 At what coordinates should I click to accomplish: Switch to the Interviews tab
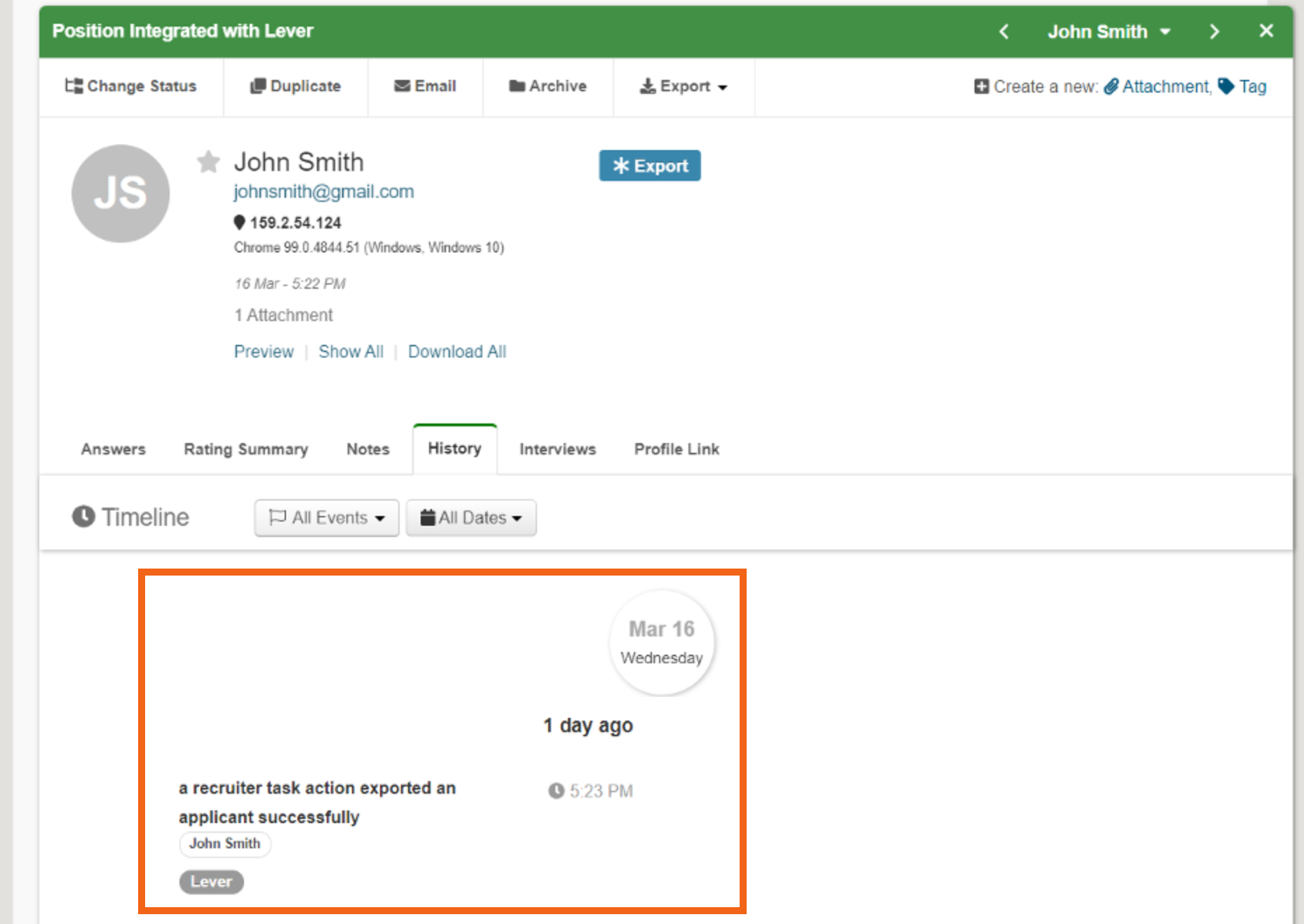(557, 449)
